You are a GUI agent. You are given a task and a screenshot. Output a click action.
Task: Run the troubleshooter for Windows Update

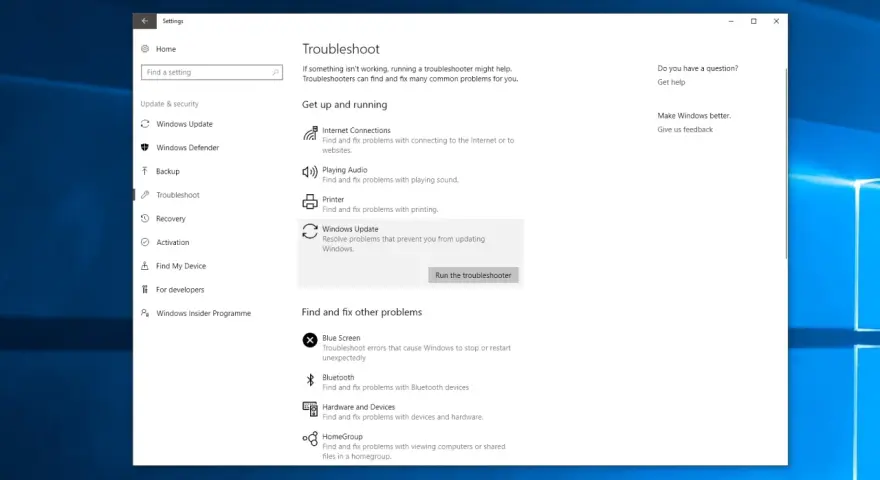[x=473, y=275]
